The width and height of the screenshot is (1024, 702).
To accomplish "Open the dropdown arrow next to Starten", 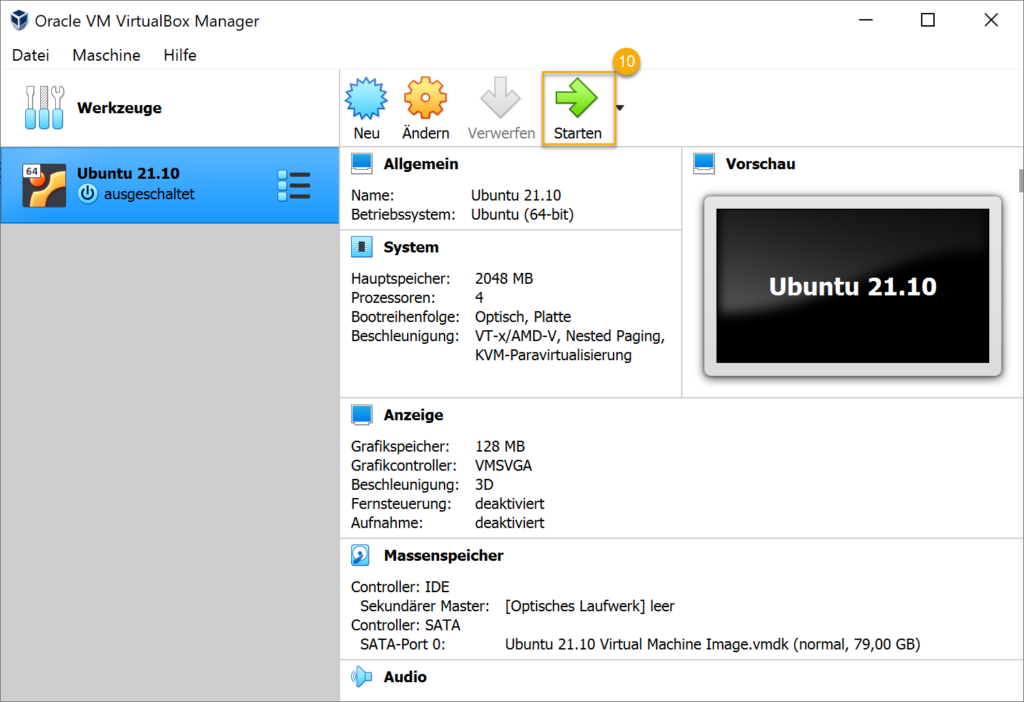I will [x=620, y=108].
